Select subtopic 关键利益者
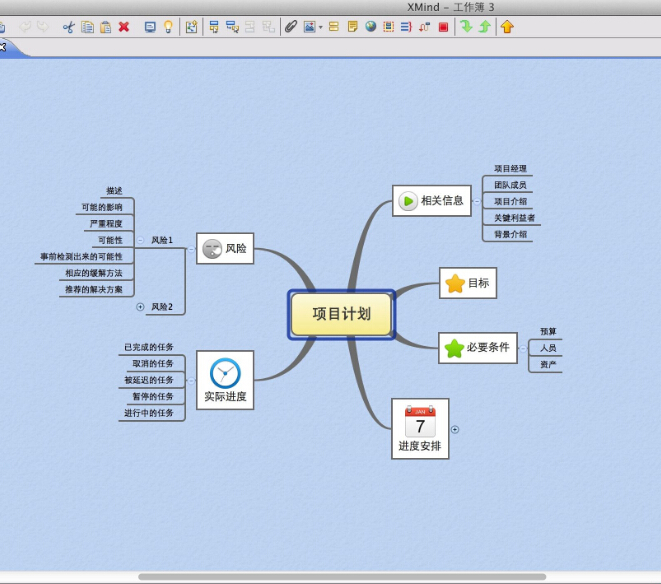Image resolution: width=661 pixels, height=584 pixels. (x=514, y=218)
